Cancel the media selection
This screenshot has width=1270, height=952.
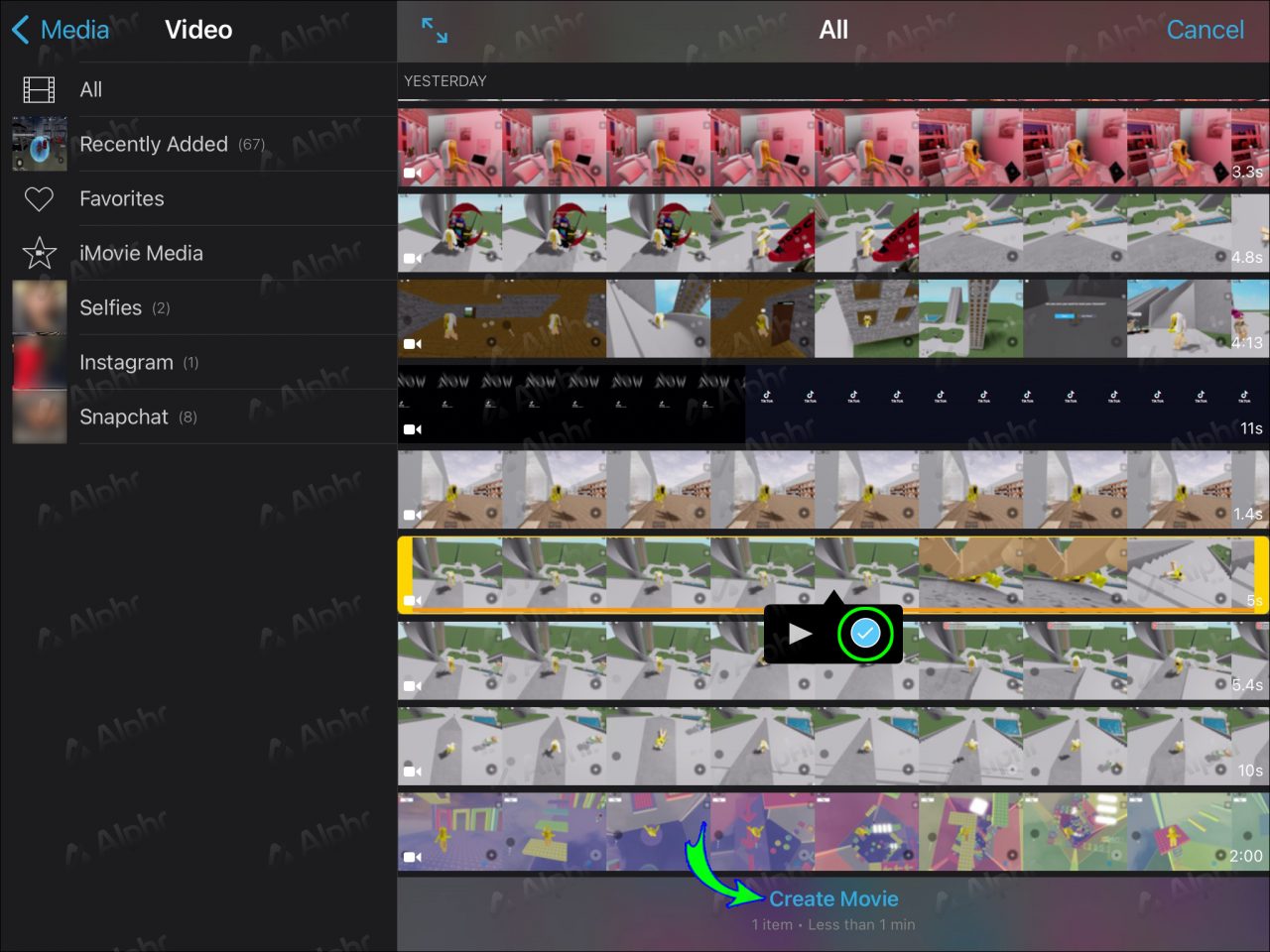coord(1204,30)
